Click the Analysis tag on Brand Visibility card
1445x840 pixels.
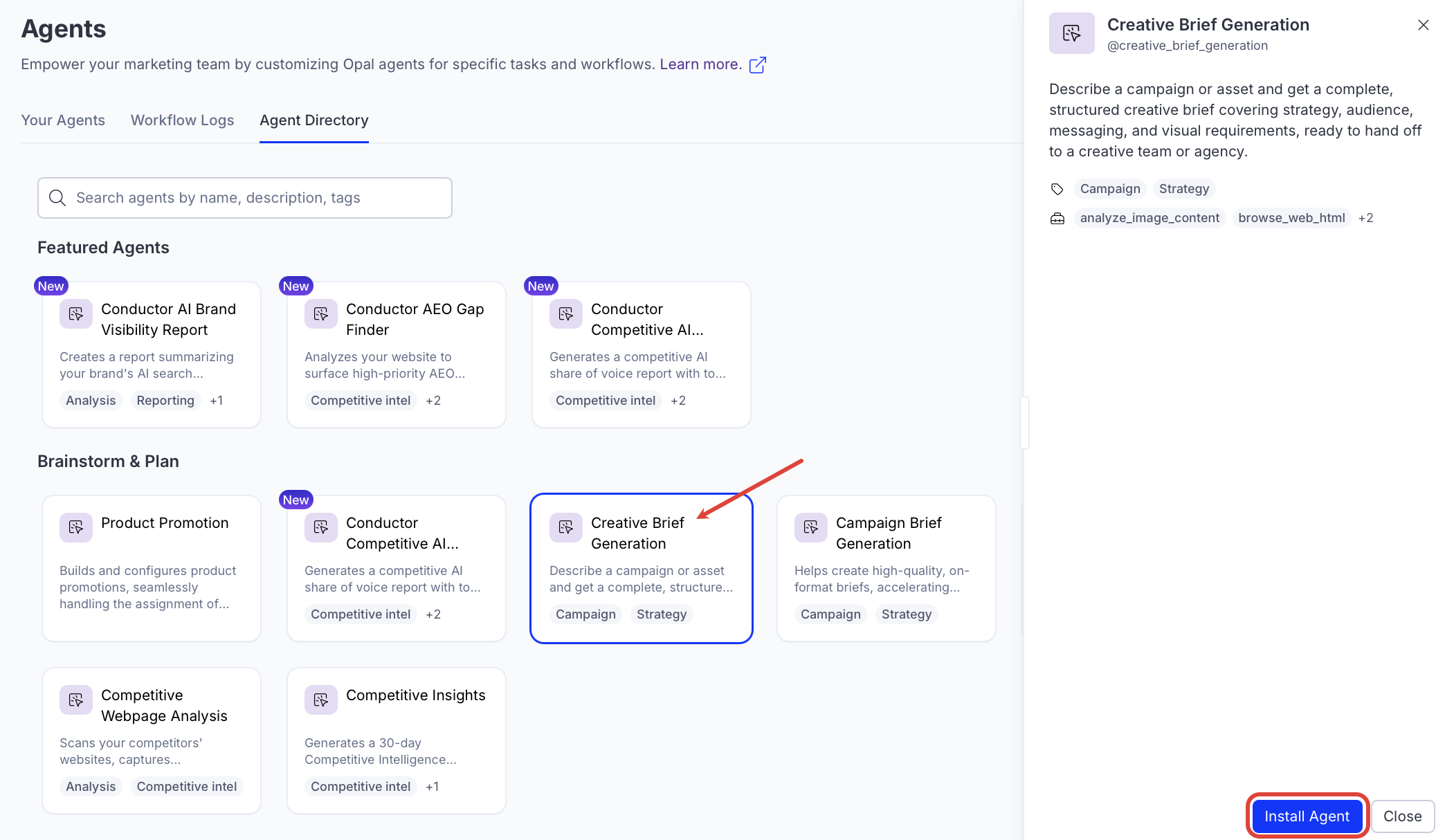(91, 401)
